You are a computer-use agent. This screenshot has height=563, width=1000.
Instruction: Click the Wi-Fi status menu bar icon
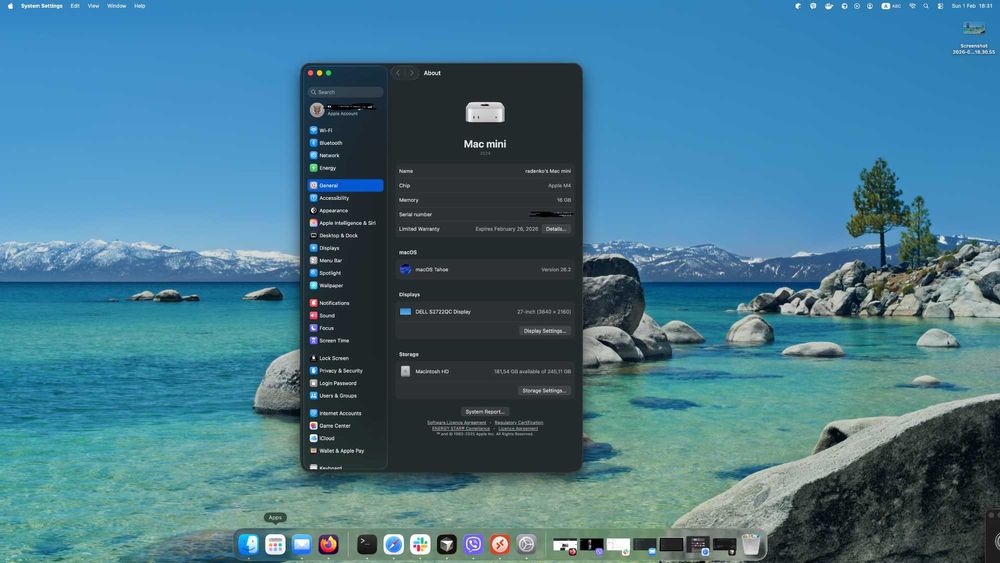(x=913, y=6)
